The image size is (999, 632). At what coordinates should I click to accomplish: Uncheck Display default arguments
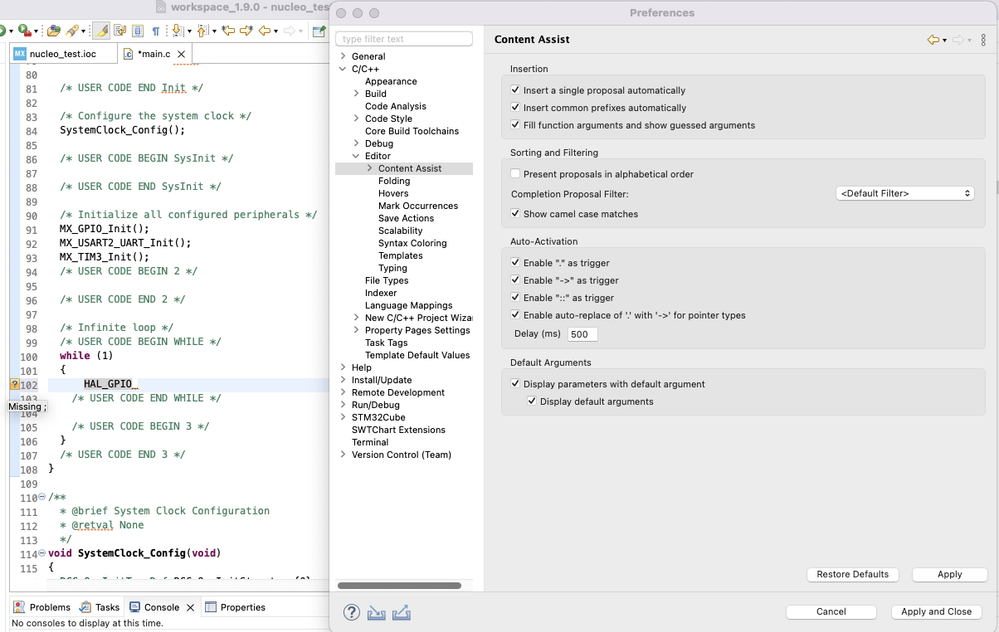pos(531,401)
